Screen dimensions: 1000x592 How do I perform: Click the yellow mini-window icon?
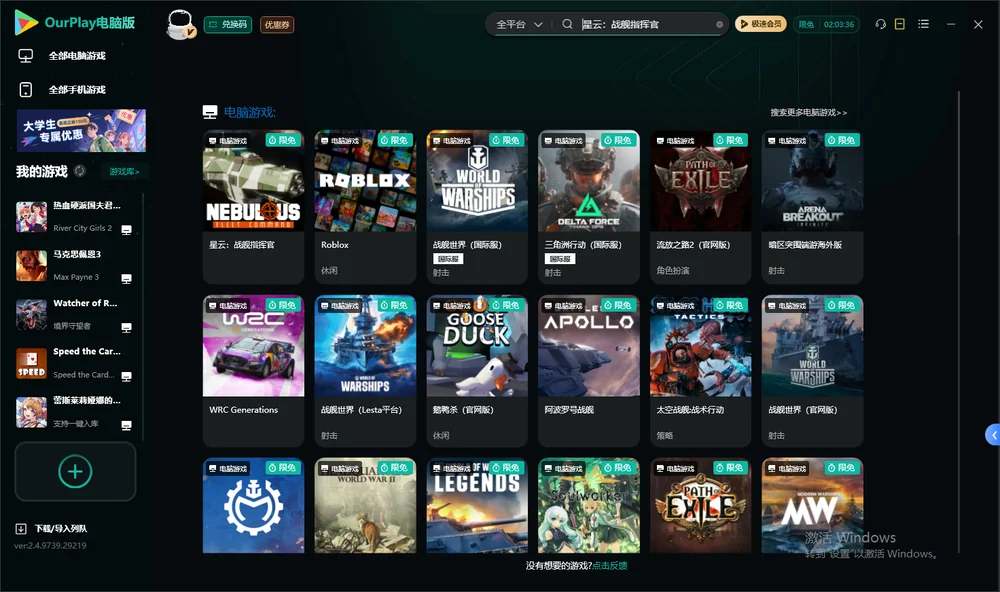(900, 24)
